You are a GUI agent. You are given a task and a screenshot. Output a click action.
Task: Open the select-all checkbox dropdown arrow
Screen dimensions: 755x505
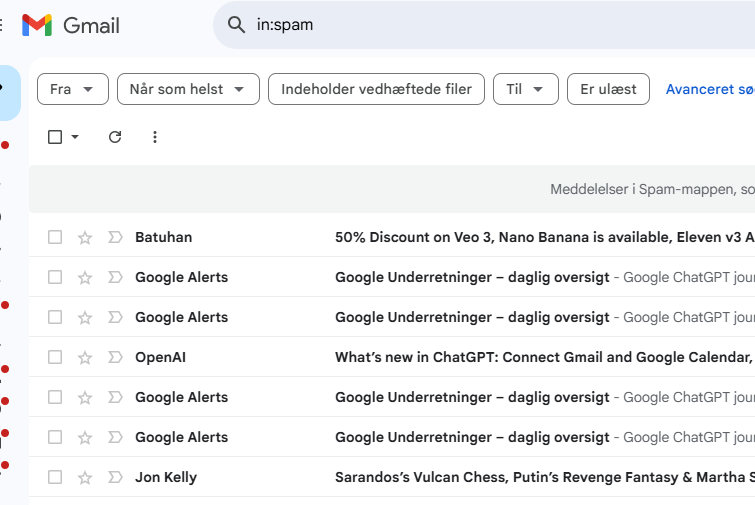pyautogui.click(x=75, y=137)
